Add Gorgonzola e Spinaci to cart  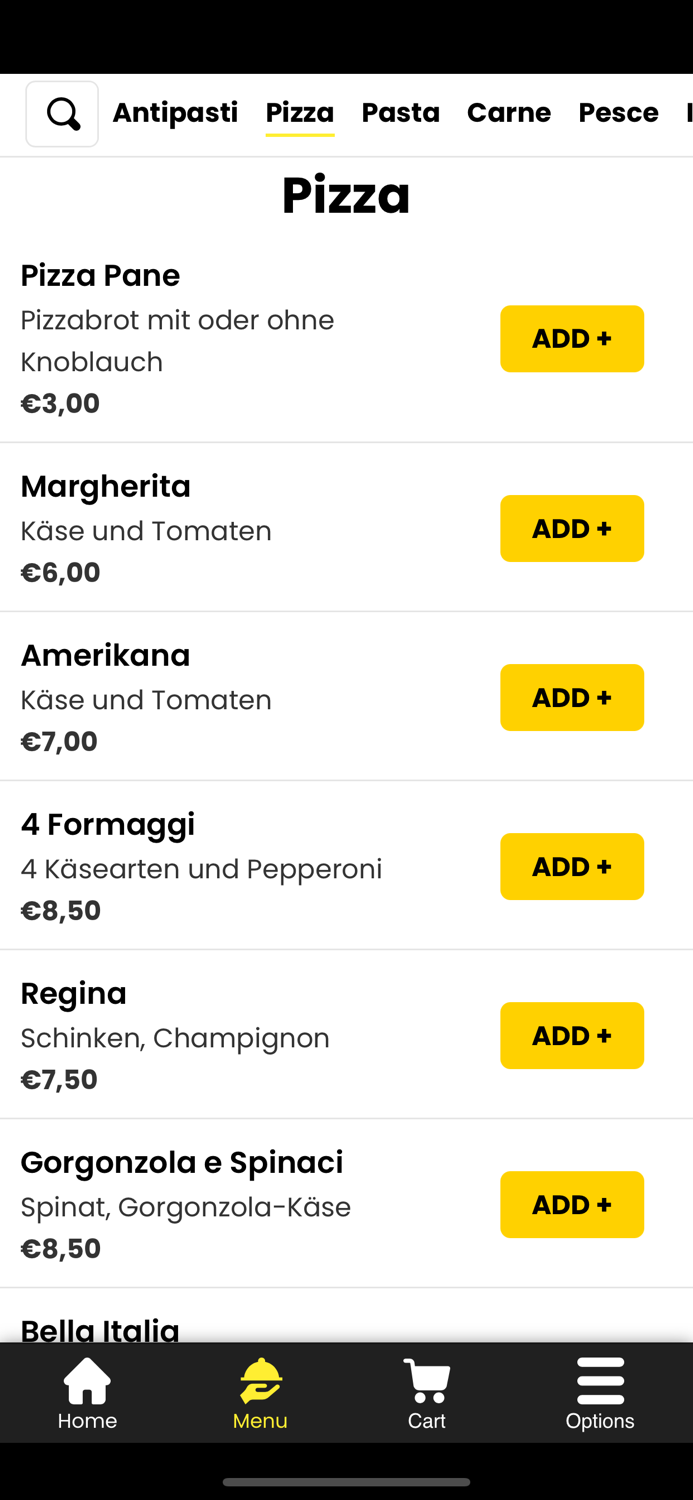point(571,1204)
